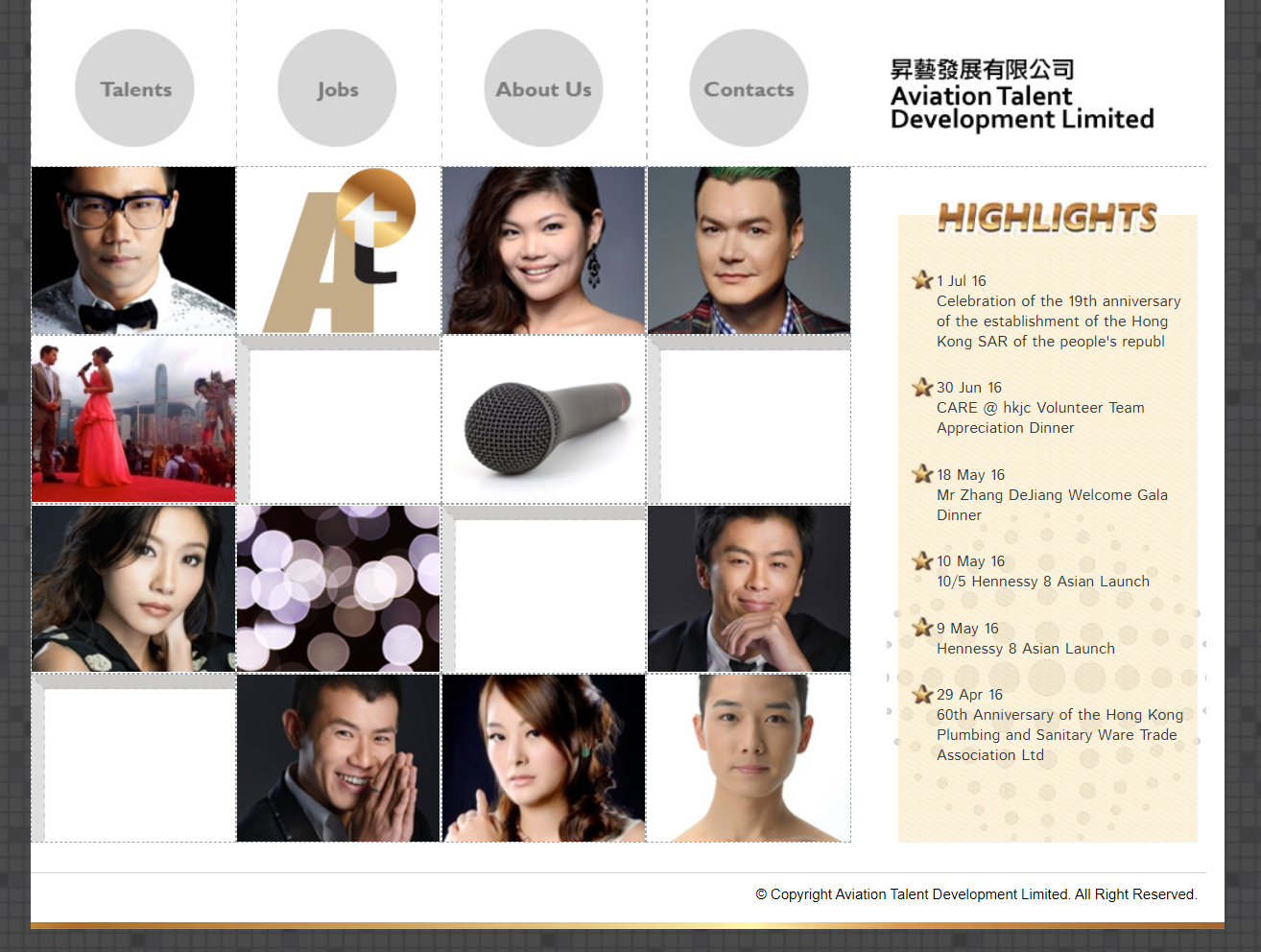1261x952 pixels.
Task: Go to the About Us page
Action: tap(543, 88)
